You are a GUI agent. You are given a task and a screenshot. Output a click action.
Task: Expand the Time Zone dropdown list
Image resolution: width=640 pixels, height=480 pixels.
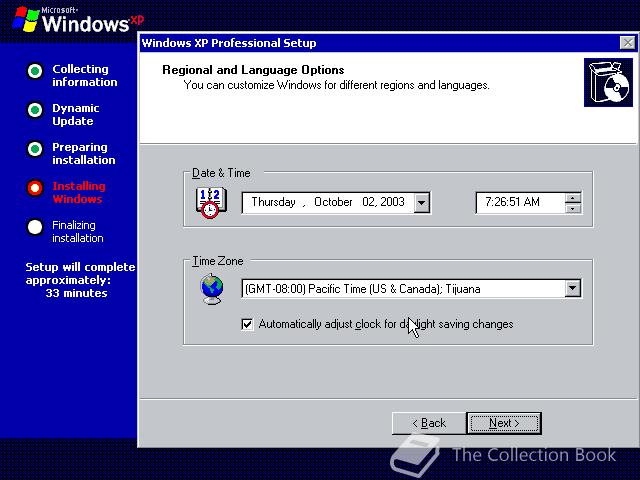click(573, 289)
